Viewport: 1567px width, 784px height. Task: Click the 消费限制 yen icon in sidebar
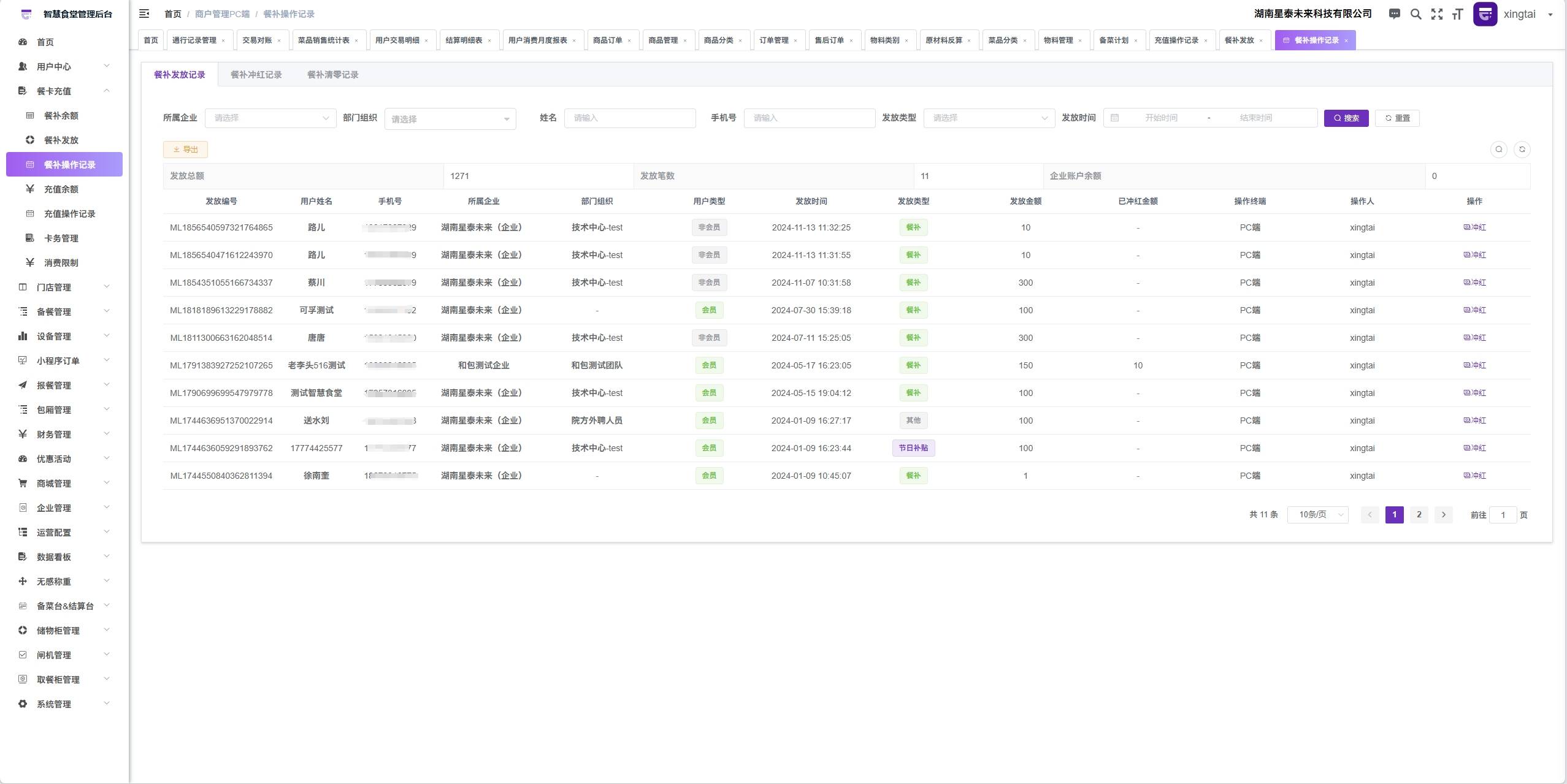point(29,262)
